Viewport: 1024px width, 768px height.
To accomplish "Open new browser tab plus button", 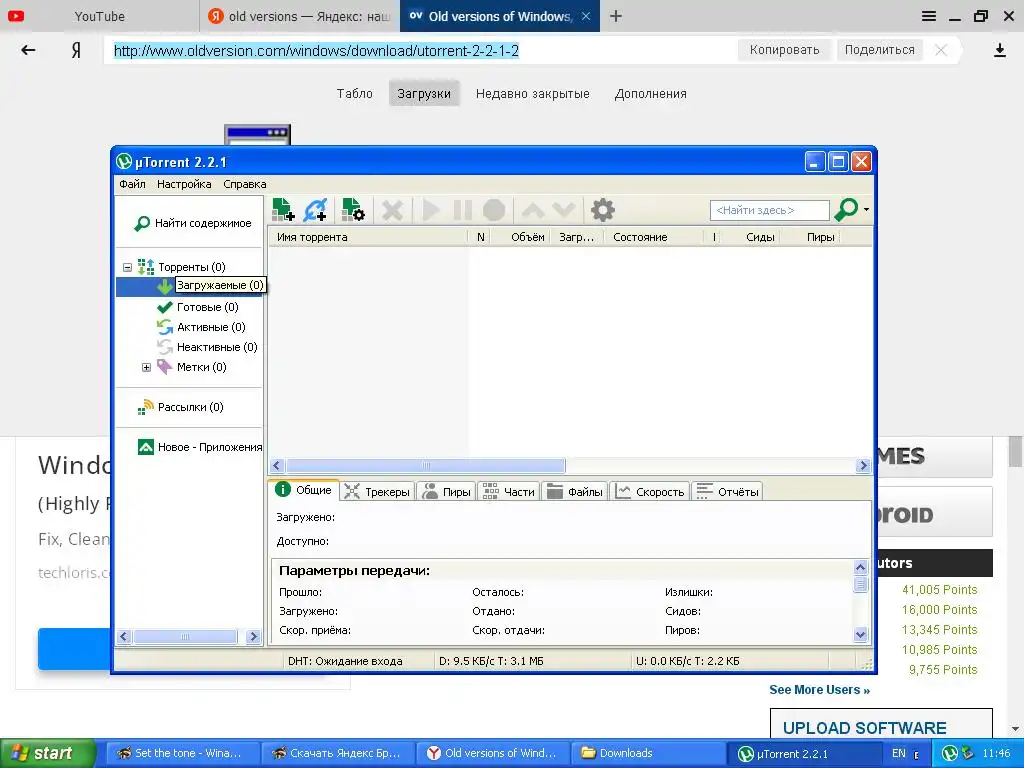I will pos(615,16).
